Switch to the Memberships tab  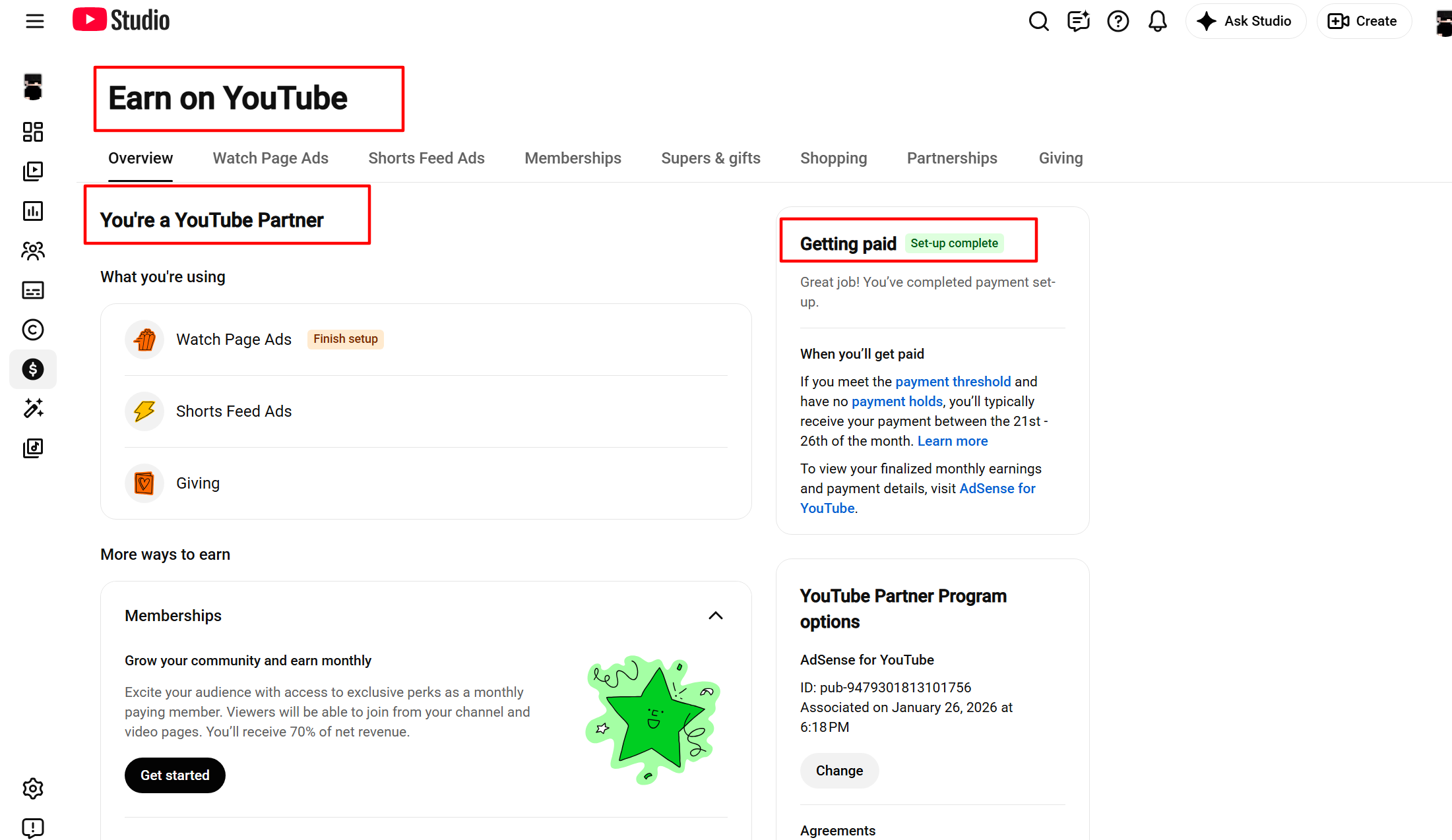point(573,158)
